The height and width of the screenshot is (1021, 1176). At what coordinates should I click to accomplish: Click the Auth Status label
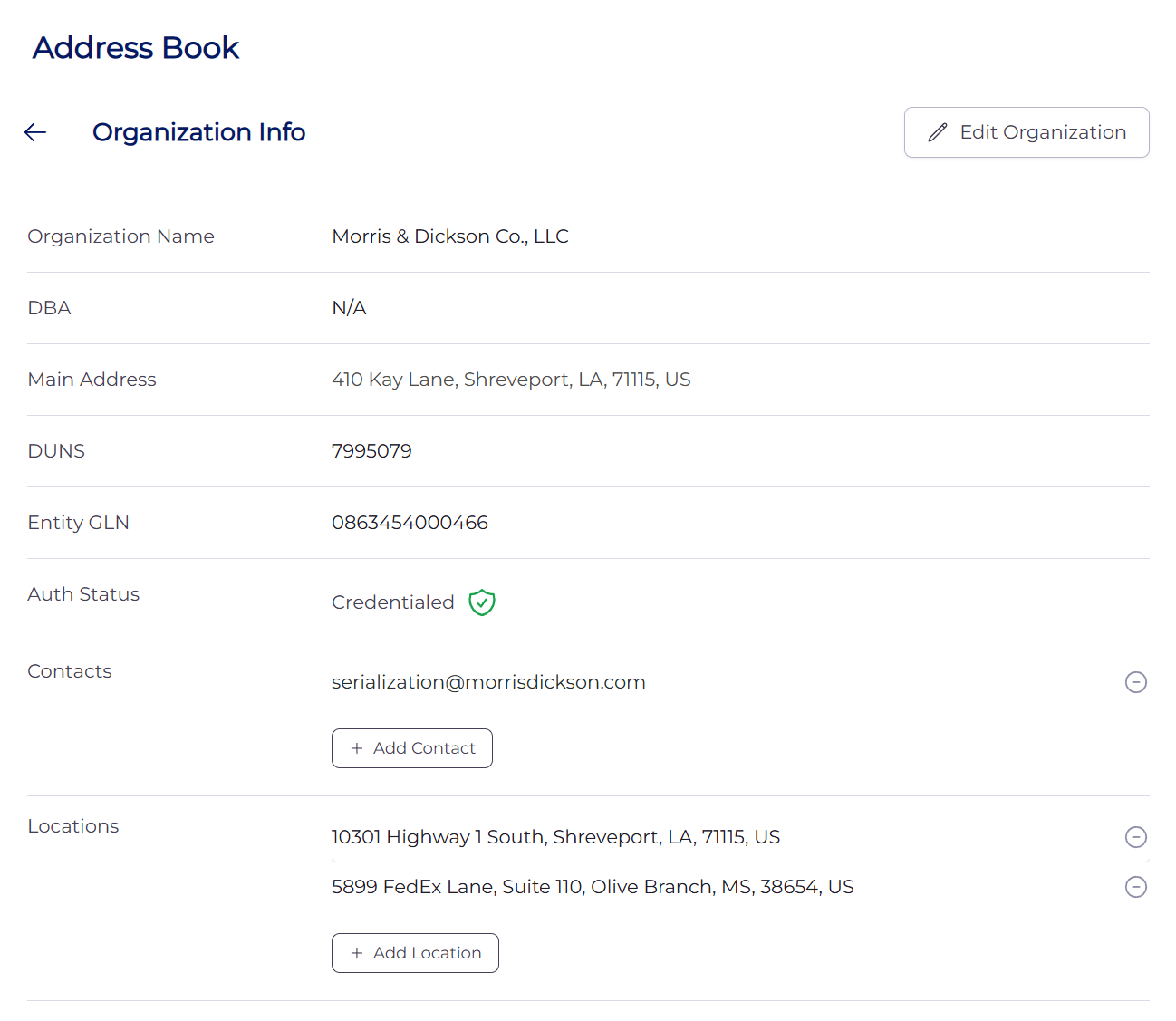(x=83, y=594)
